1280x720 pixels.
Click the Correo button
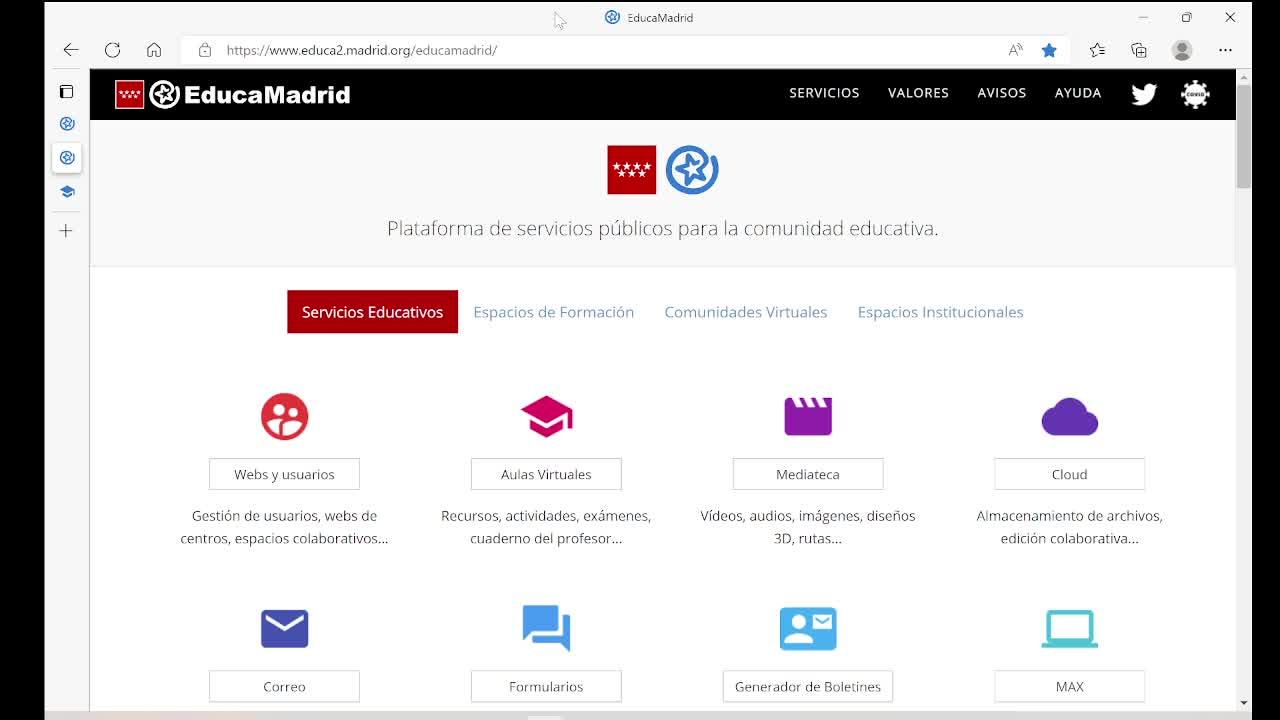[284, 686]
